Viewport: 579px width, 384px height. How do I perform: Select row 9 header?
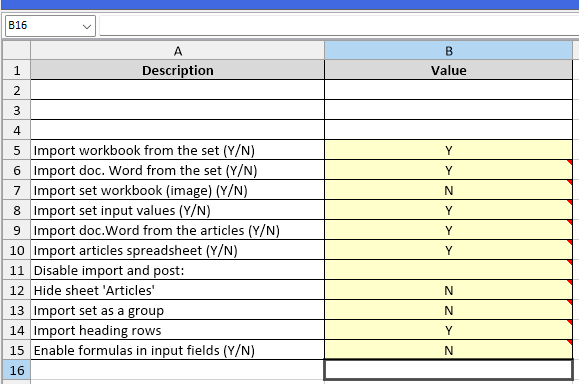point(17,230)
